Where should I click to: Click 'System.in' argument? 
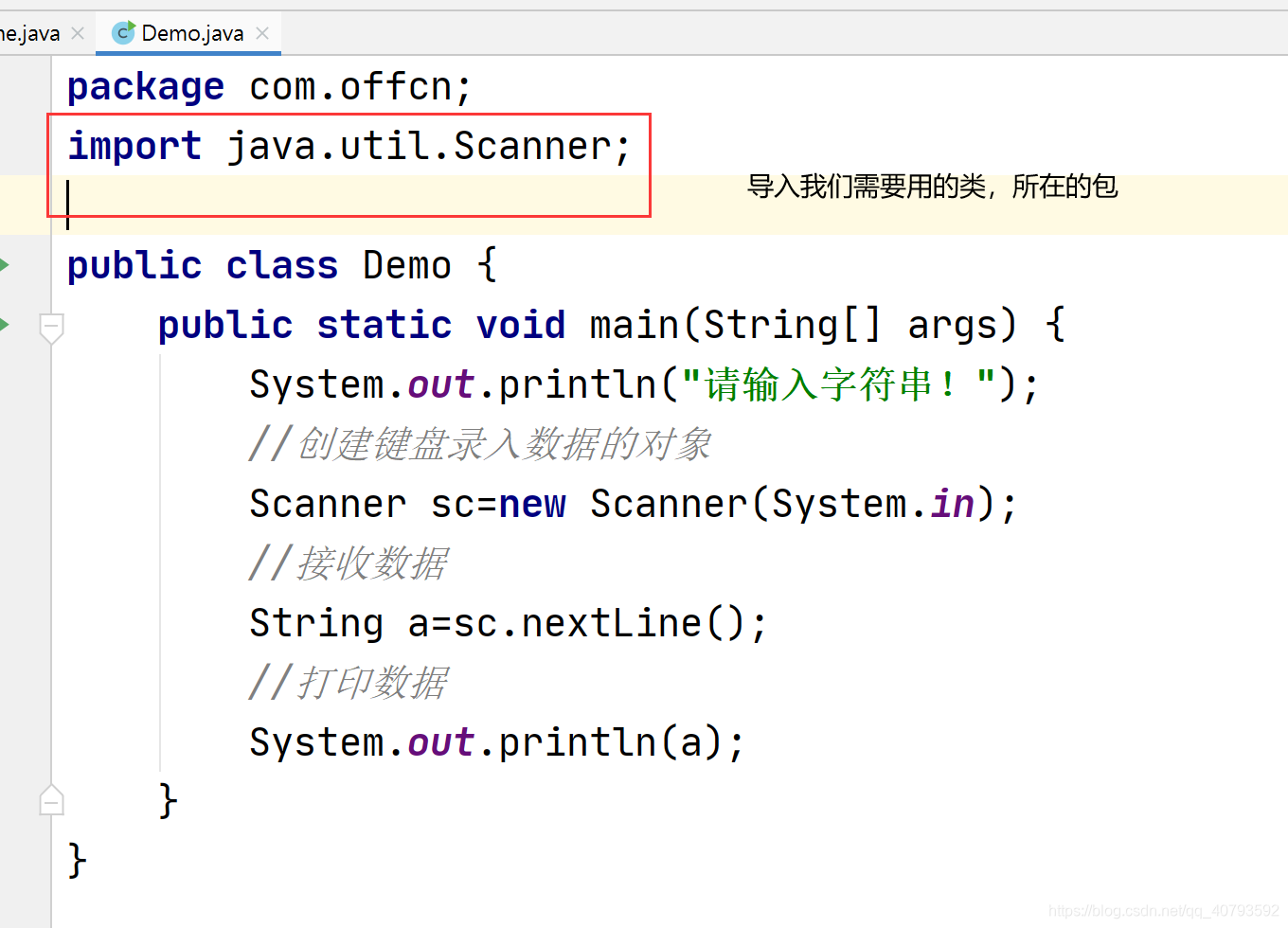(x=873, y=505)
